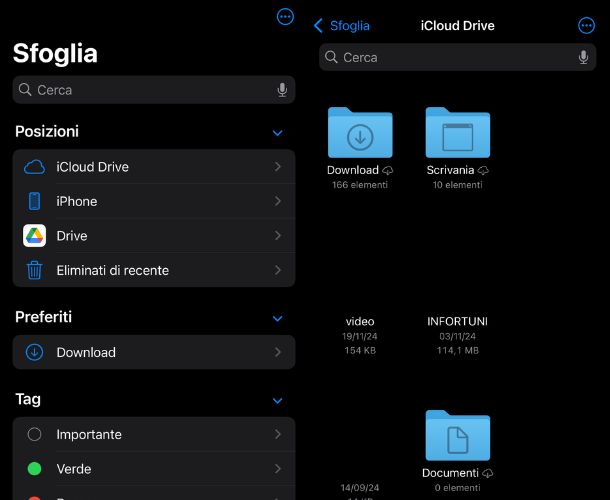Open iCloud Drive location
Screen dimensions: 610x500
click(x=154, y=167)
